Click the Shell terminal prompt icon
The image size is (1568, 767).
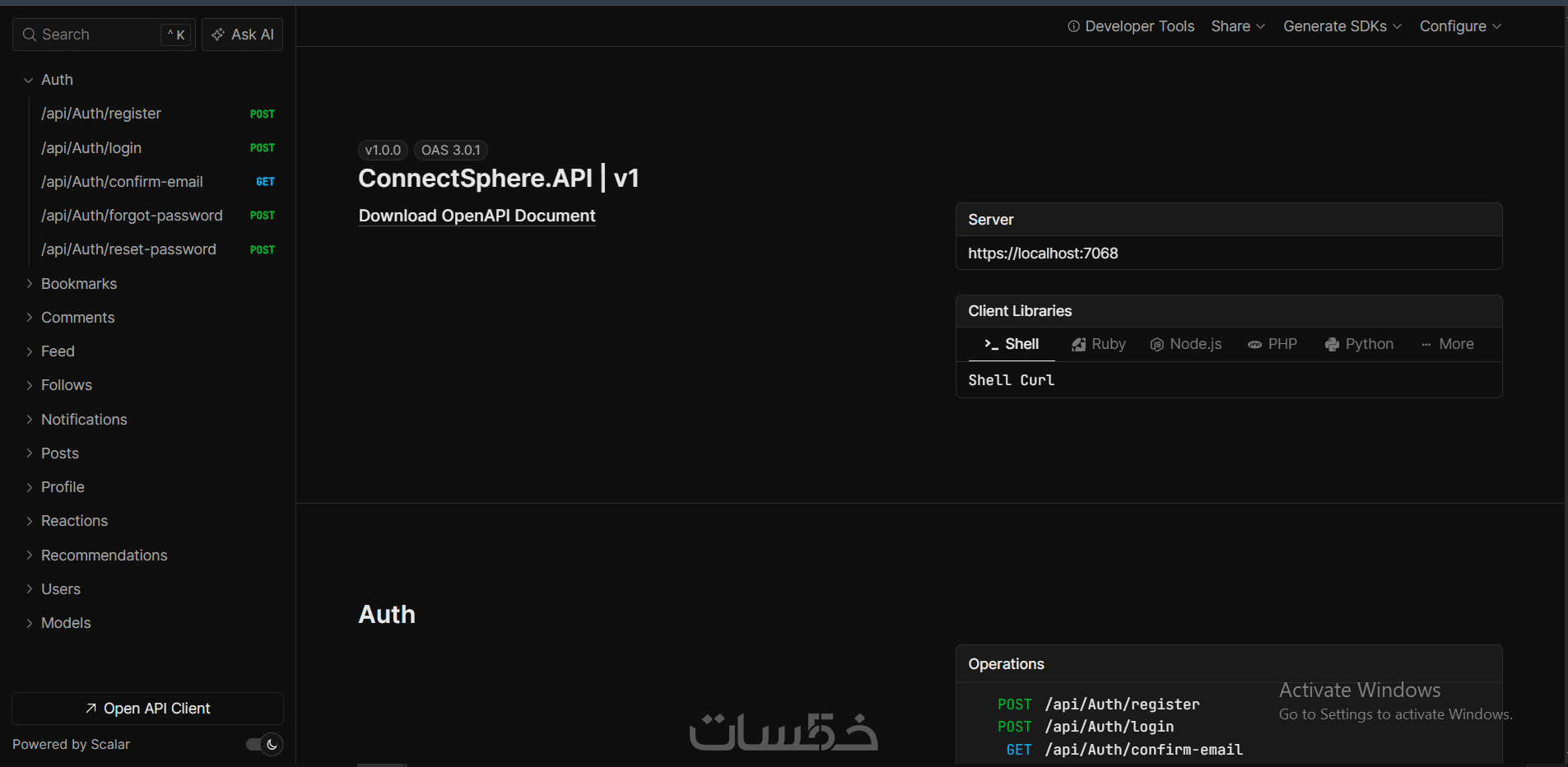pyautogui.click(x=991, y=344)
